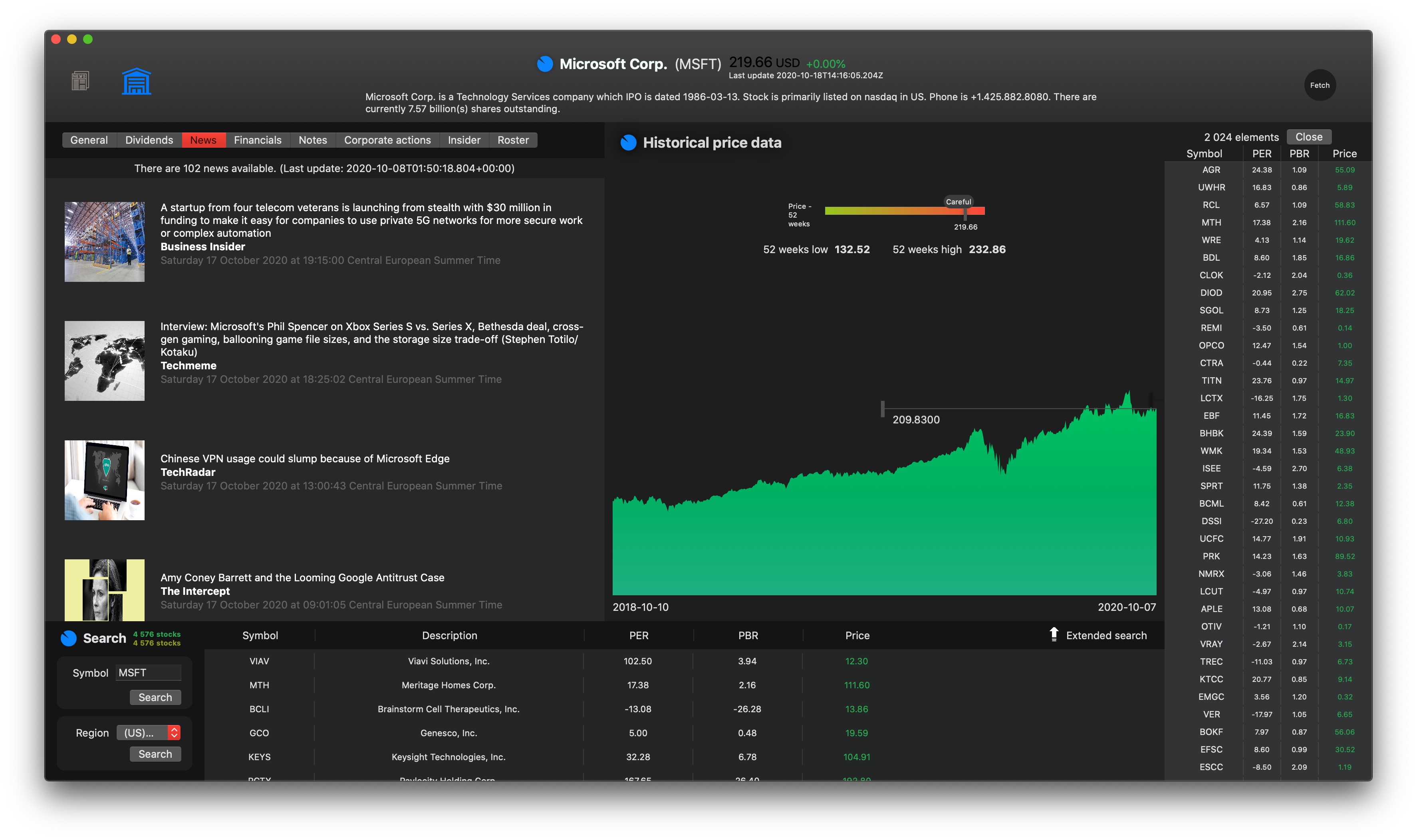This screenshot has height=840, width=1417.
Task: Click the blue Search section circle icon
Action: click(69, 638)
